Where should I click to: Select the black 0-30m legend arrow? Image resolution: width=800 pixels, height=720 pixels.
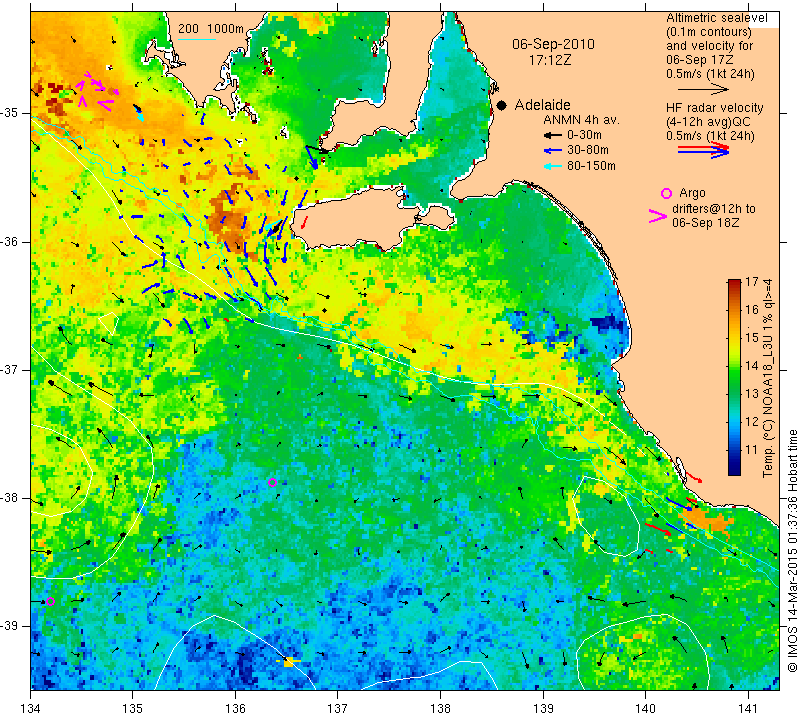(553, 136)
